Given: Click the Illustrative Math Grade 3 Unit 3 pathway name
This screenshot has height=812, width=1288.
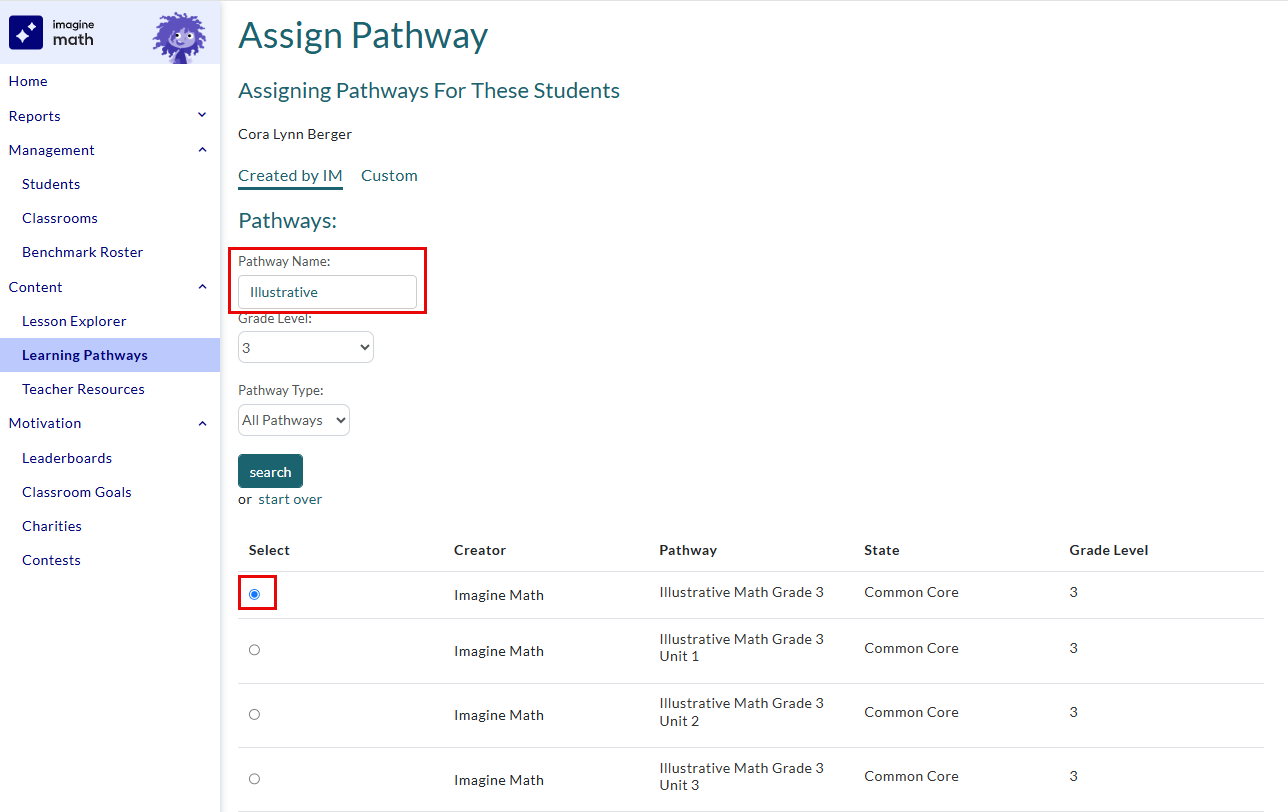Looking at the screenshot, I should tap(741, 777).
